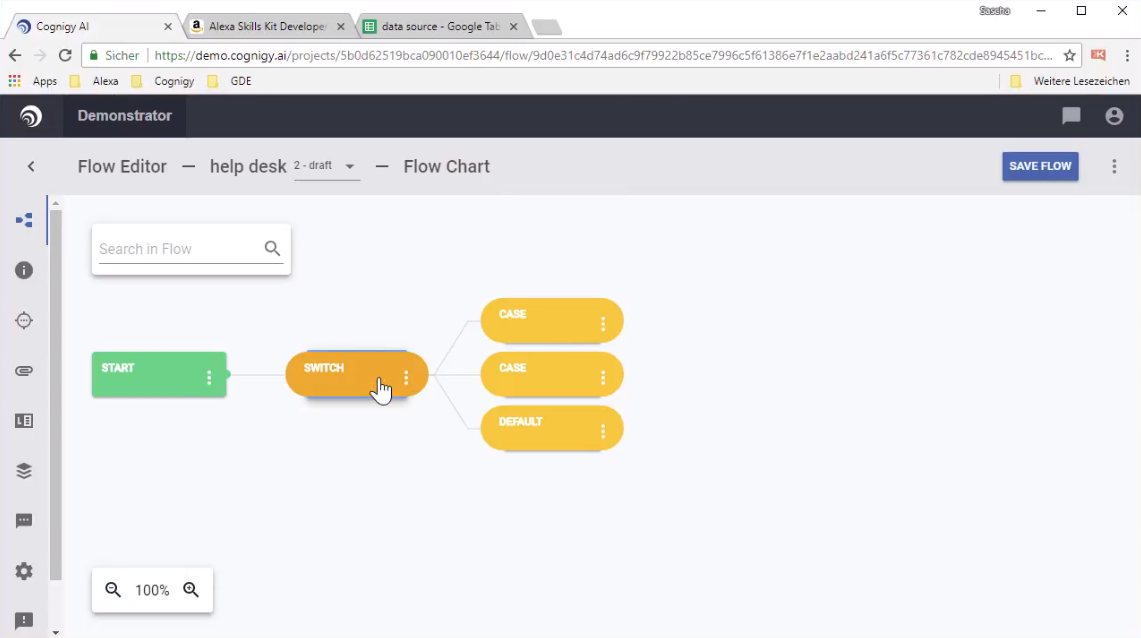Open the crosshair intents icon in sidebar
Image resolution: width=1141 pixels, height=638 pixels.
coord(24,321)
